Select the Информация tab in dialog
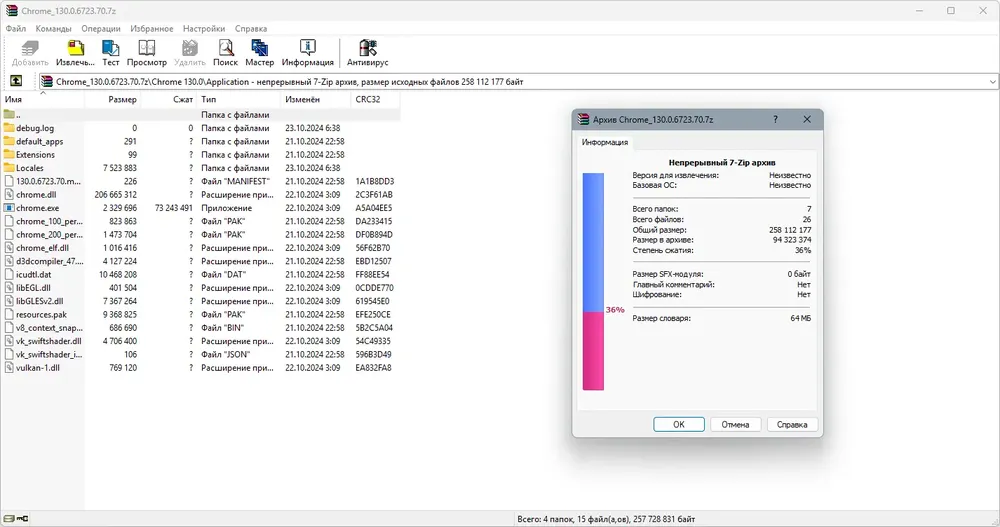The width and height of the screenshot is (1000, 527). (605, 142)
